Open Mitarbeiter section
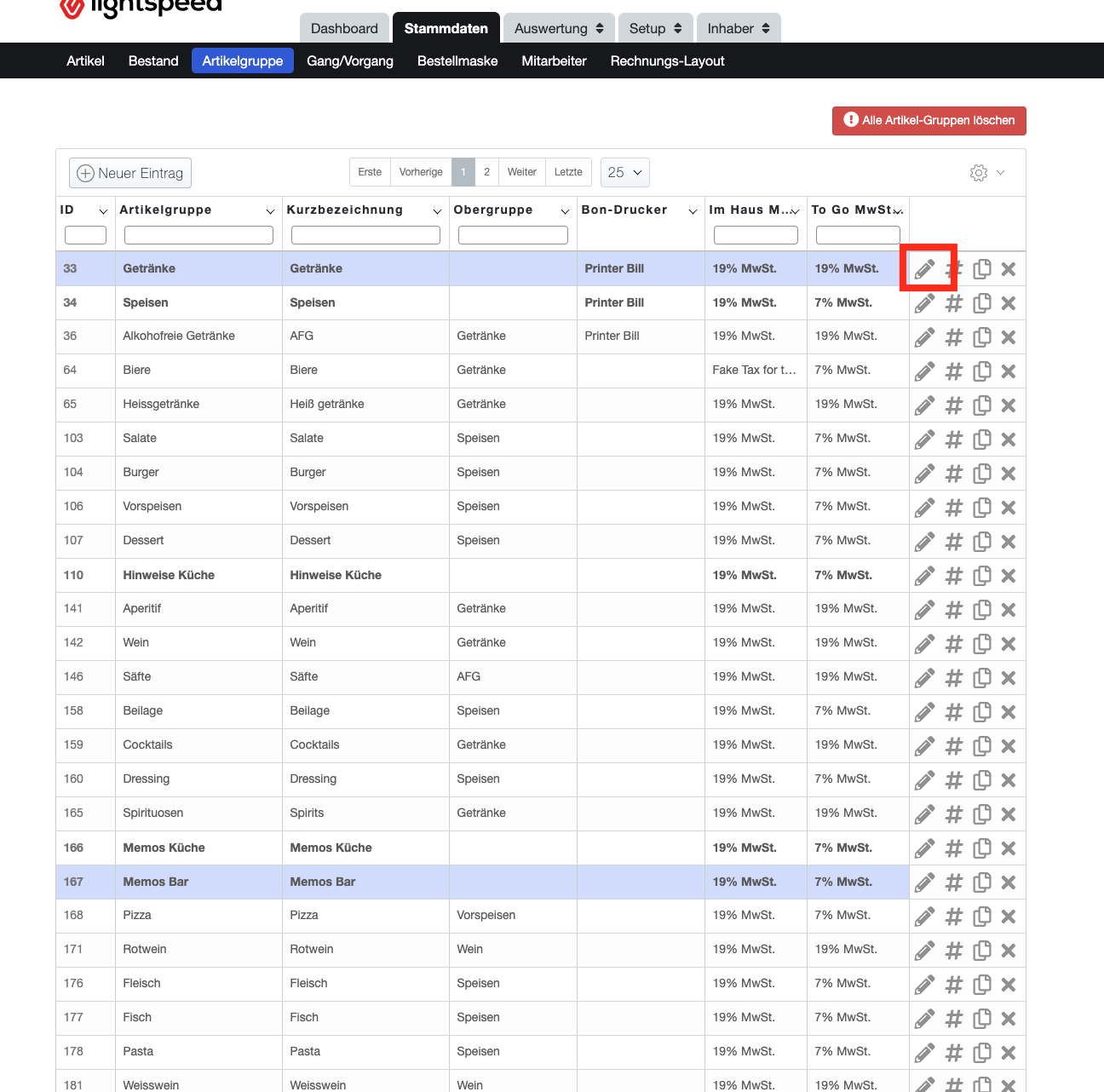 tap(555, 60)
